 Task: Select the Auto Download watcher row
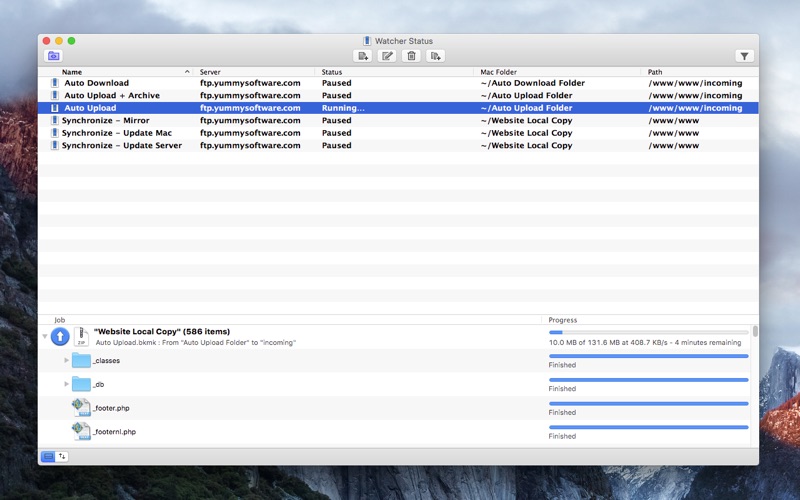[96, 83]
